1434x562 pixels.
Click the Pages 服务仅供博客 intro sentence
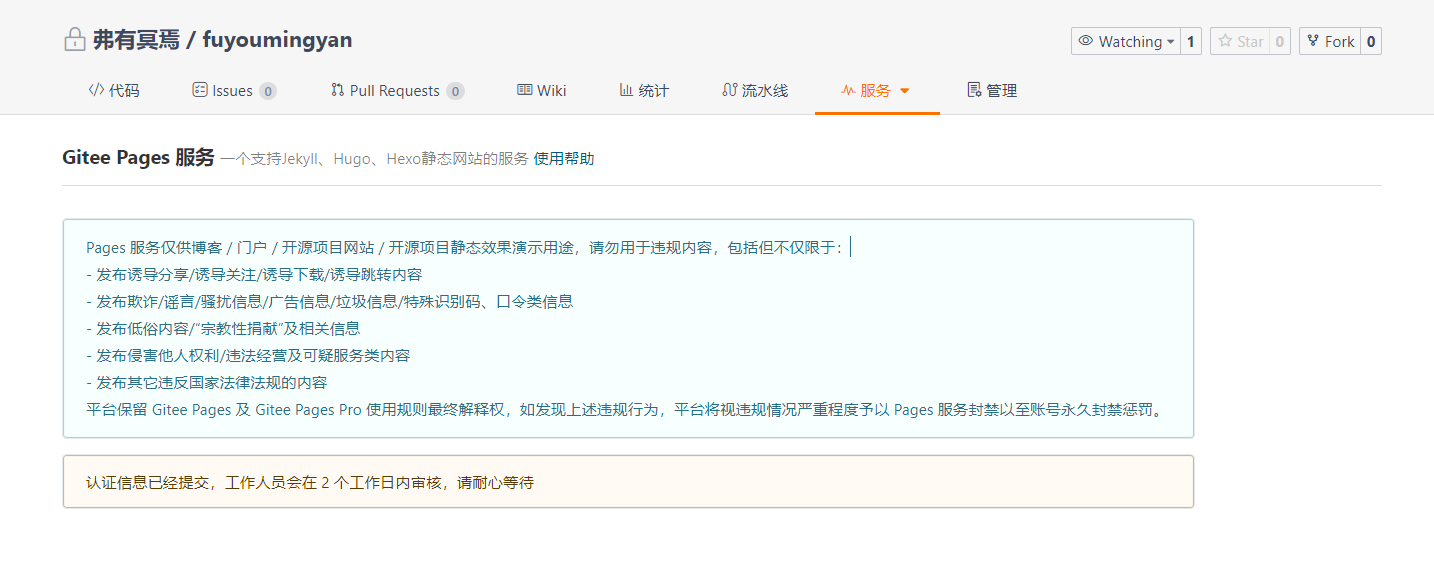(x=465, y=247)
